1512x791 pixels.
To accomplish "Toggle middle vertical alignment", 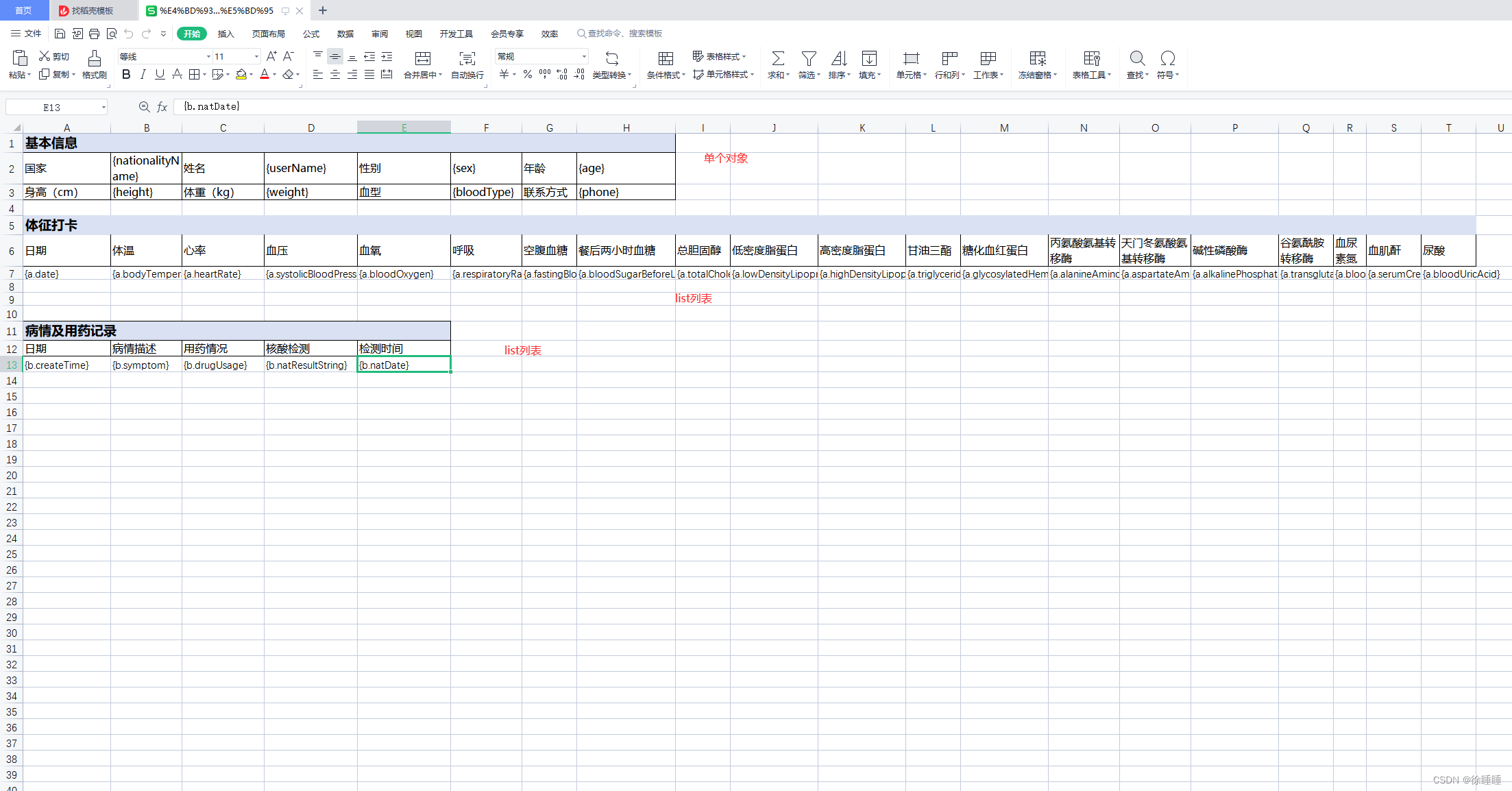I will 335,56.
